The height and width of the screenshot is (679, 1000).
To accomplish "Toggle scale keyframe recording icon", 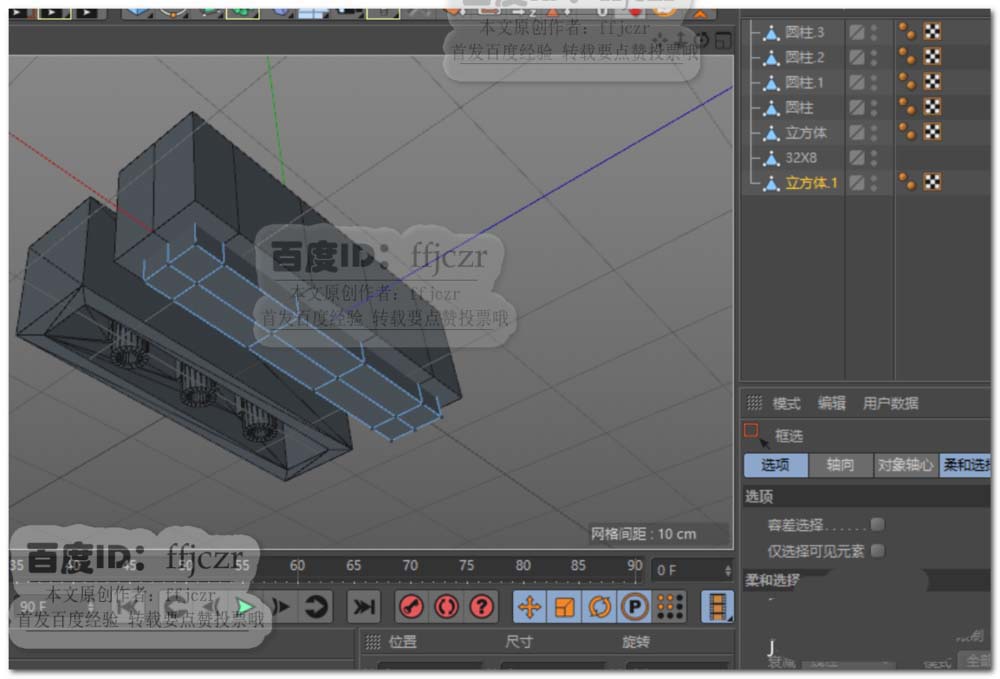I will tap(565, 607).
